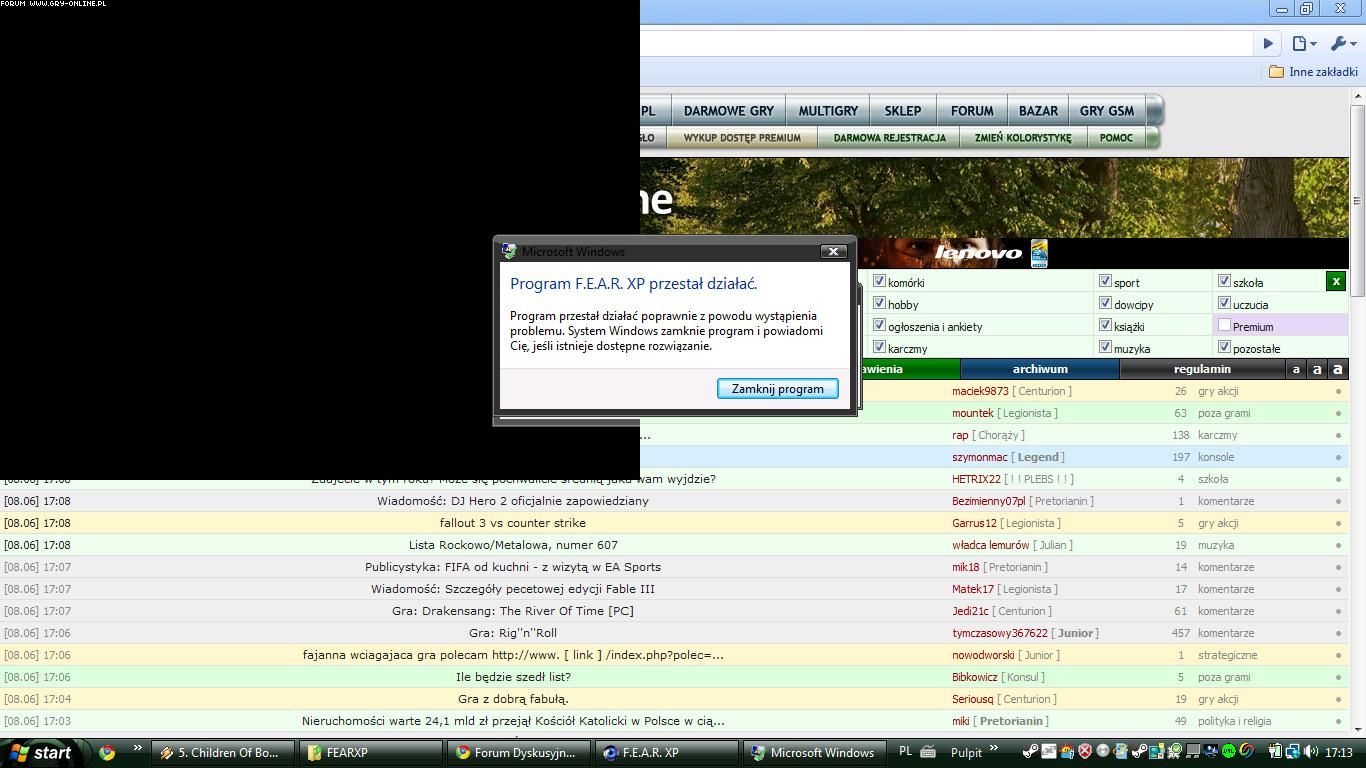Image resolution: width=1366 pixels, height=768 pixels.
Task: Click the green circle tray icon
Action: point(1228,752)
